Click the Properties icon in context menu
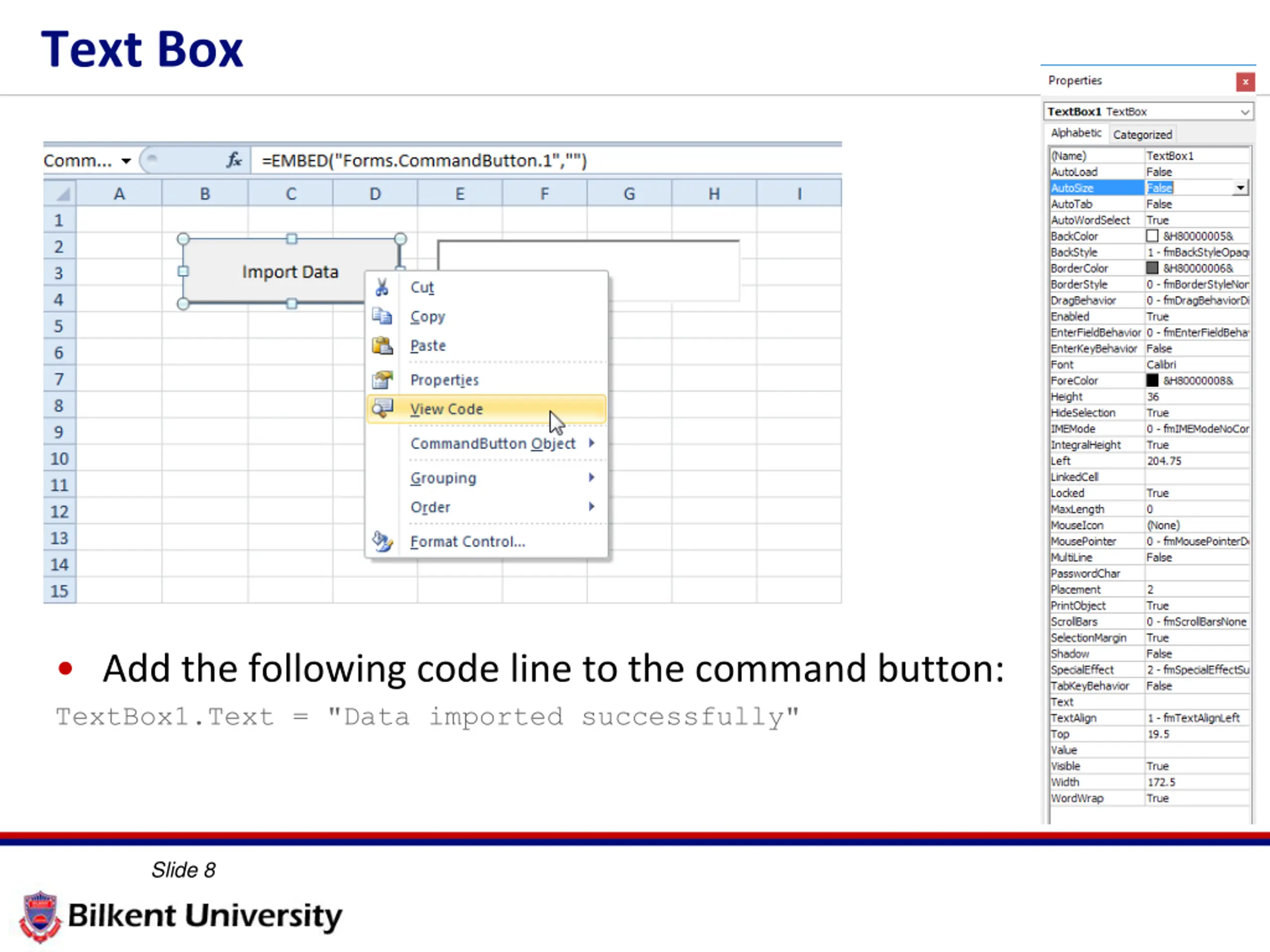 point(382,379)
